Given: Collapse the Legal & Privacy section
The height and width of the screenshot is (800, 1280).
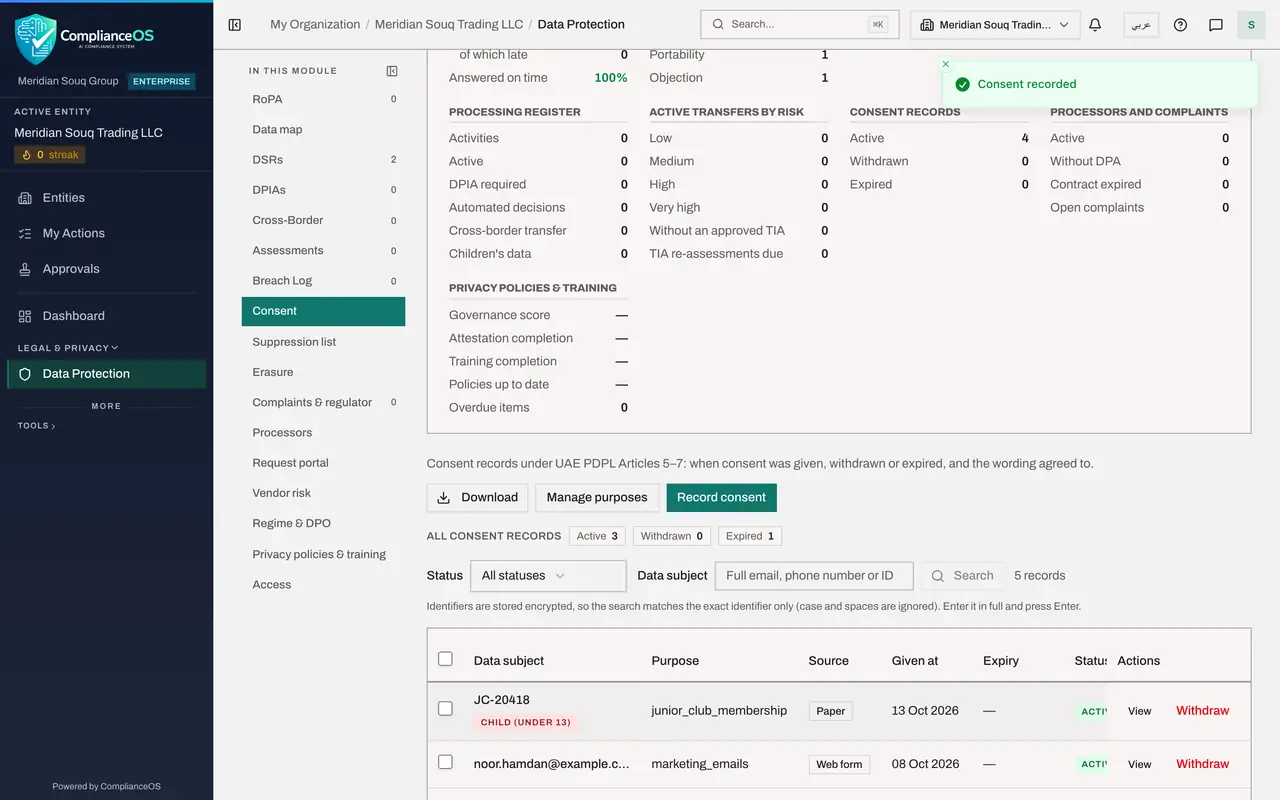Looking at the screenshot, I should coord(68,348).
